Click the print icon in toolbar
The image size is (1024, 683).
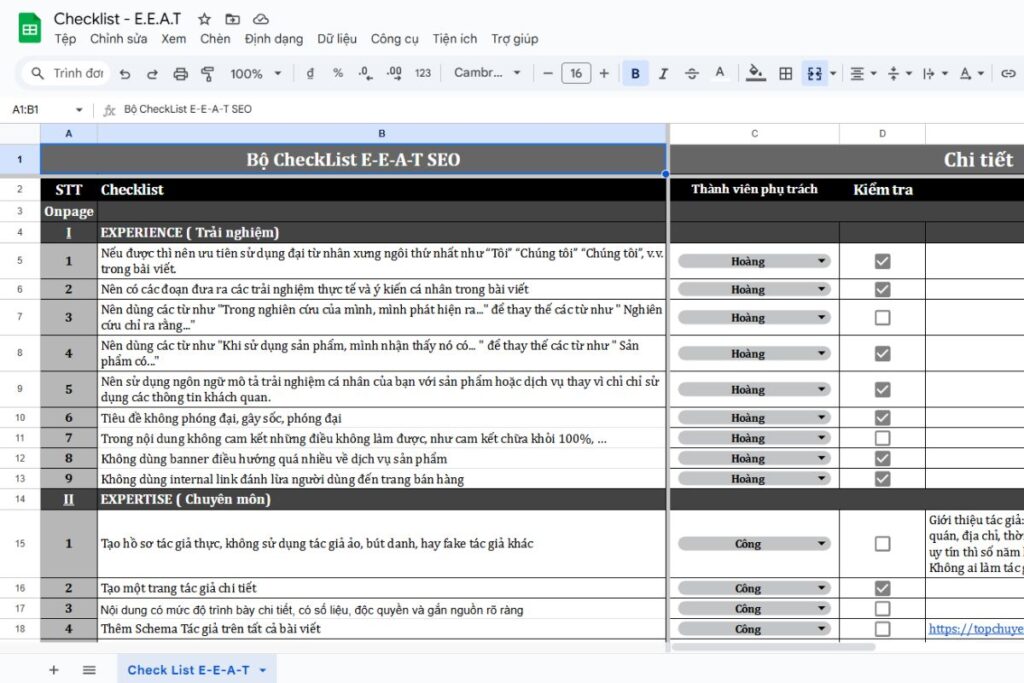click(x=180, y=73)
